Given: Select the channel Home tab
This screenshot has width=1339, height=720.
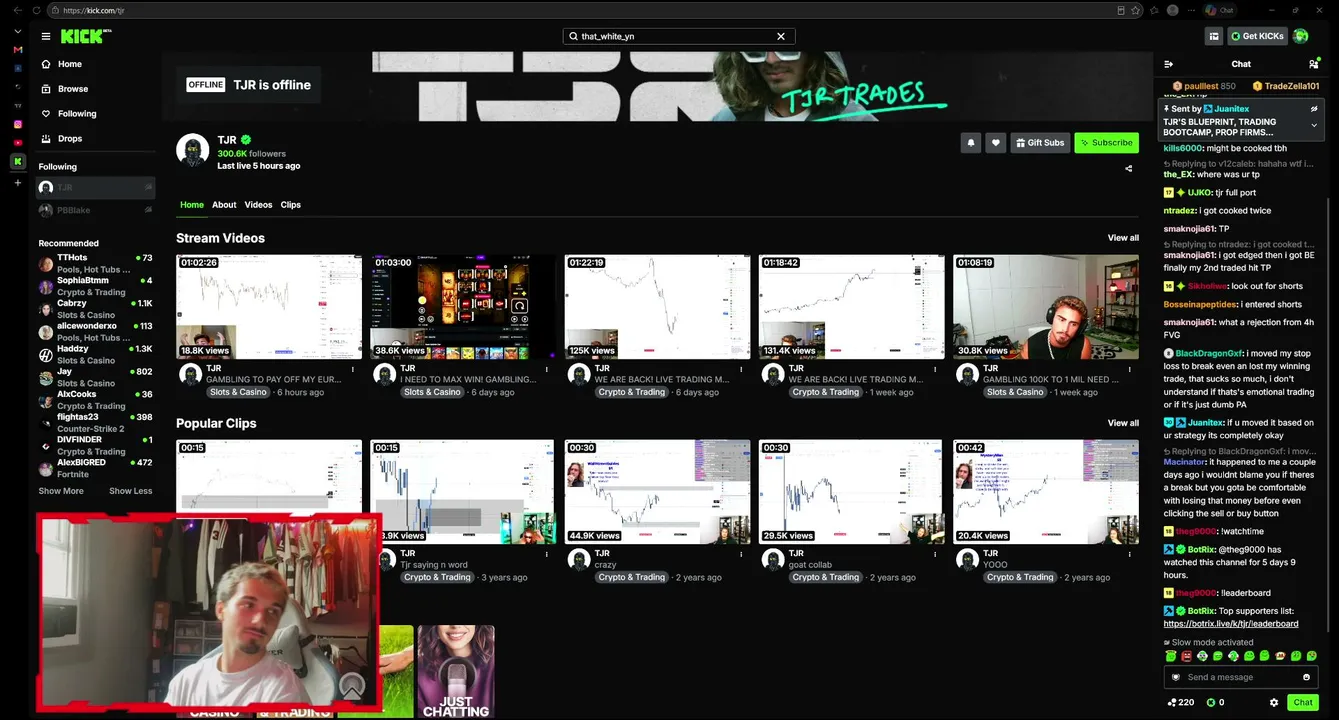Looking at the screenshot, I should (192, 205).
